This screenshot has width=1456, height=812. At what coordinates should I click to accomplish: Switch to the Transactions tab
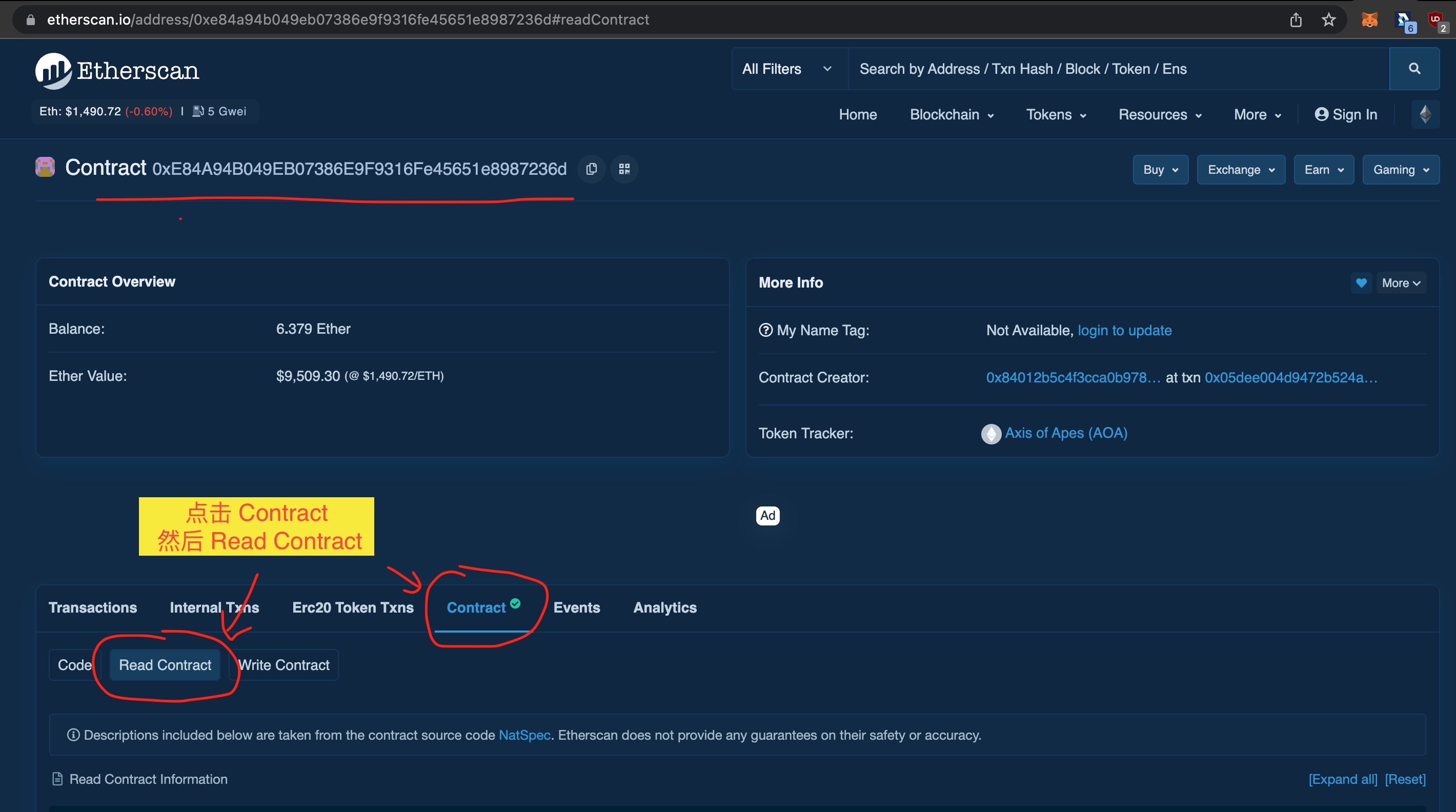tap(92, 607)
